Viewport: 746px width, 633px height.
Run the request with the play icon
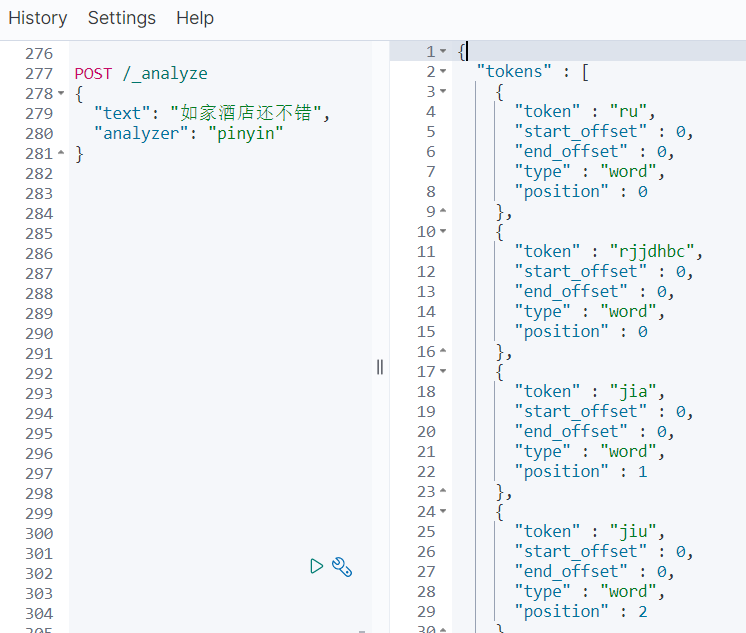tap(316, 566)
